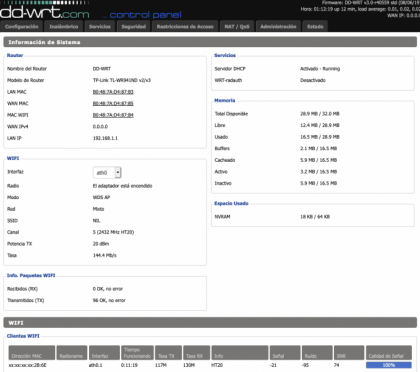Click the Buffers 2.1 MB / 16.5 MB value
420x372 pixels.
tap(319, 149)
